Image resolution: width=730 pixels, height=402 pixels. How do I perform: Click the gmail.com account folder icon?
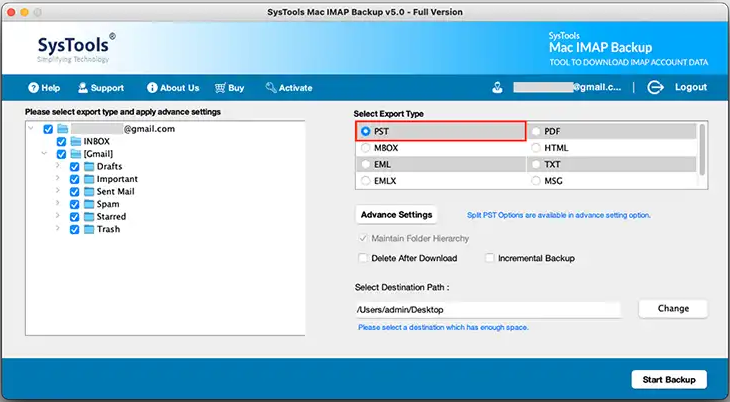click(63, 129)
